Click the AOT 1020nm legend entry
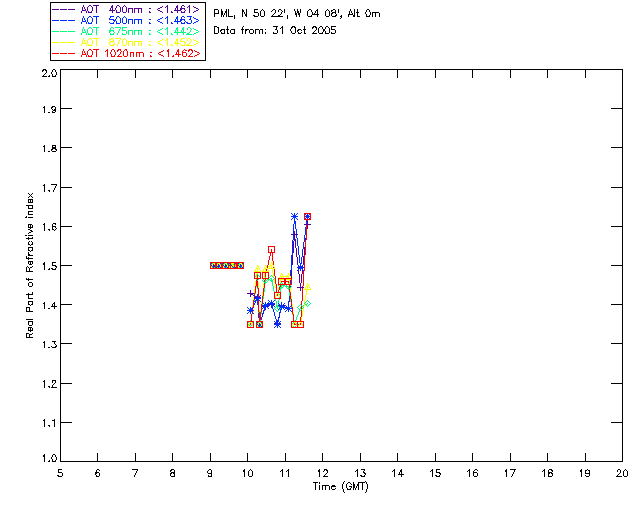 pyautogui.click(x=126, y=53)
